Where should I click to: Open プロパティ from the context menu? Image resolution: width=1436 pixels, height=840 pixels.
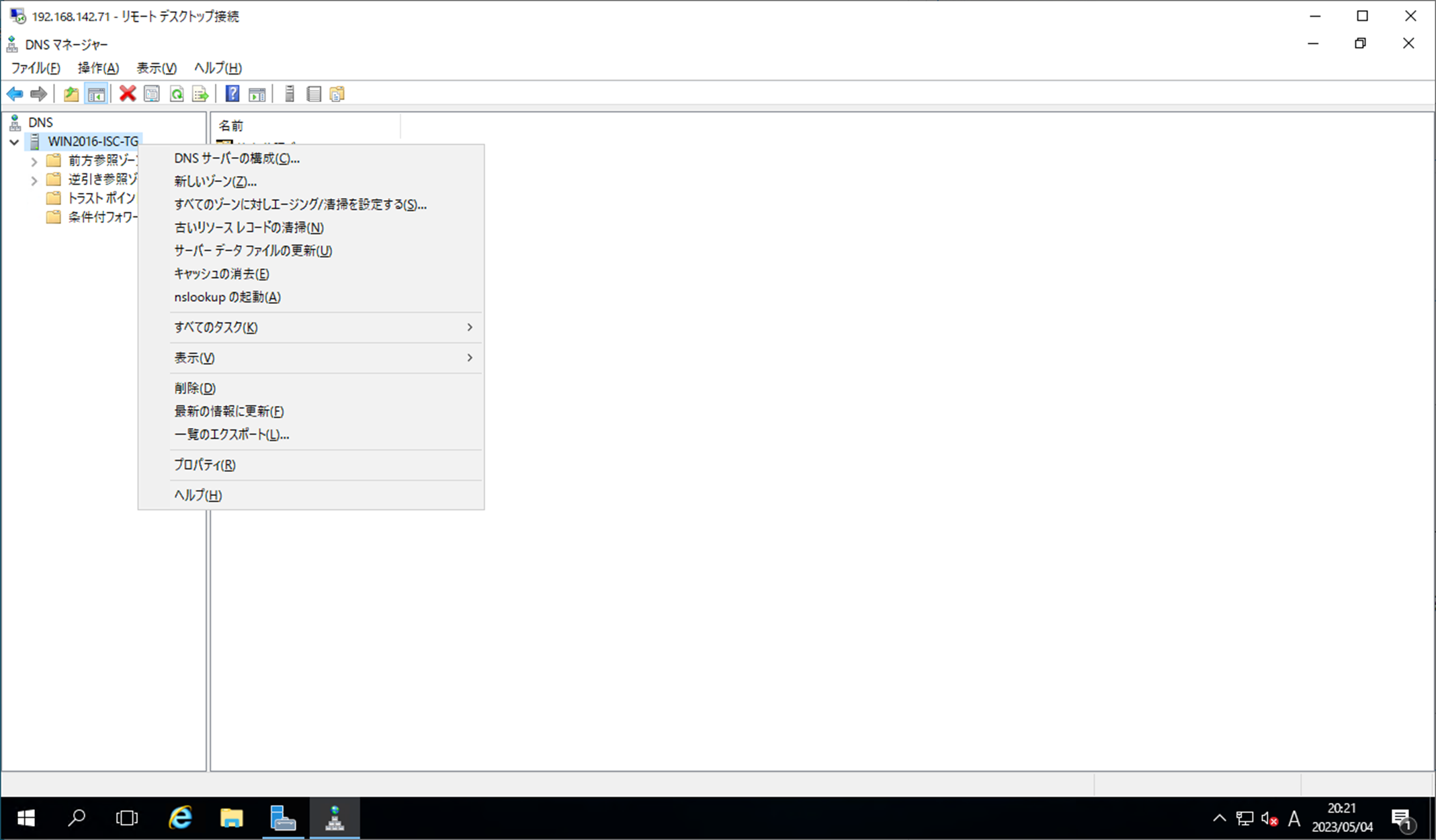pos(204,465)
